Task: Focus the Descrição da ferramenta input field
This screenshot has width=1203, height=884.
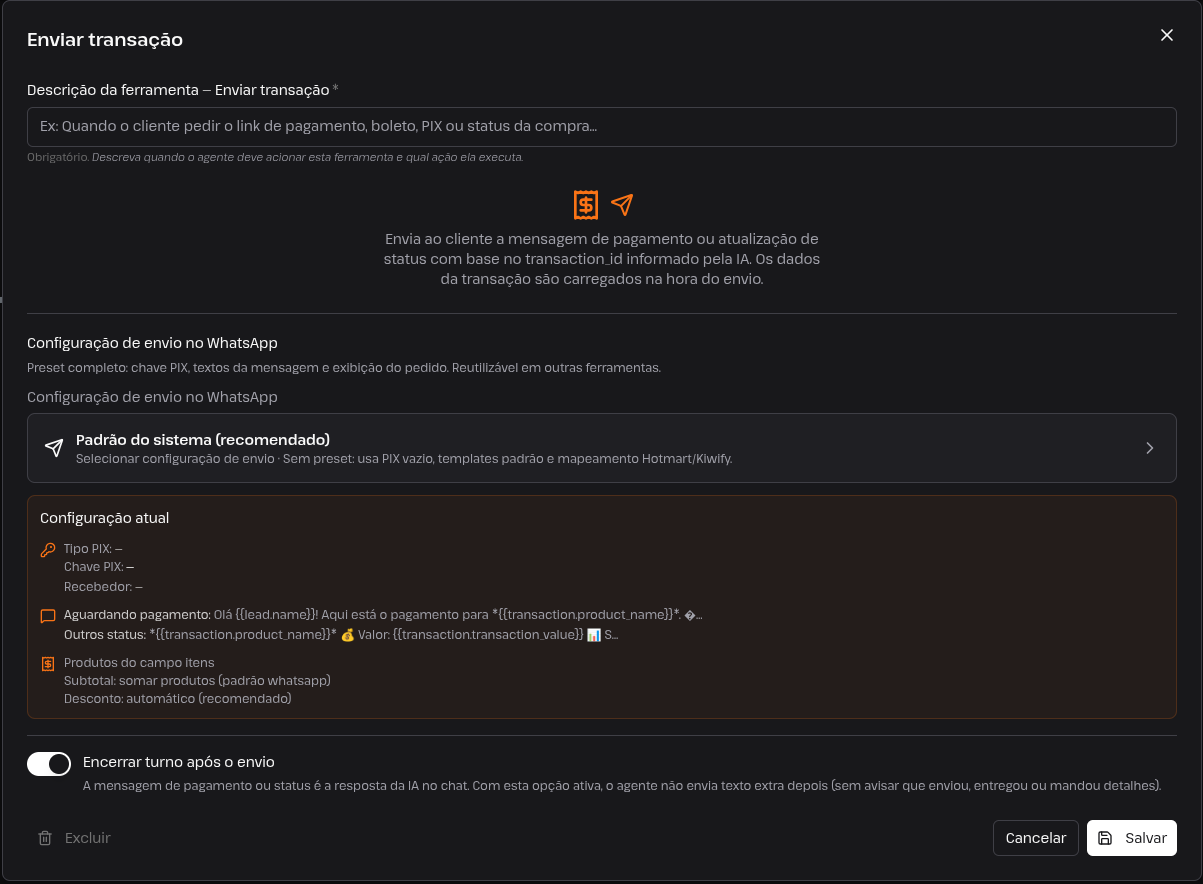Action: pos(602,127)
